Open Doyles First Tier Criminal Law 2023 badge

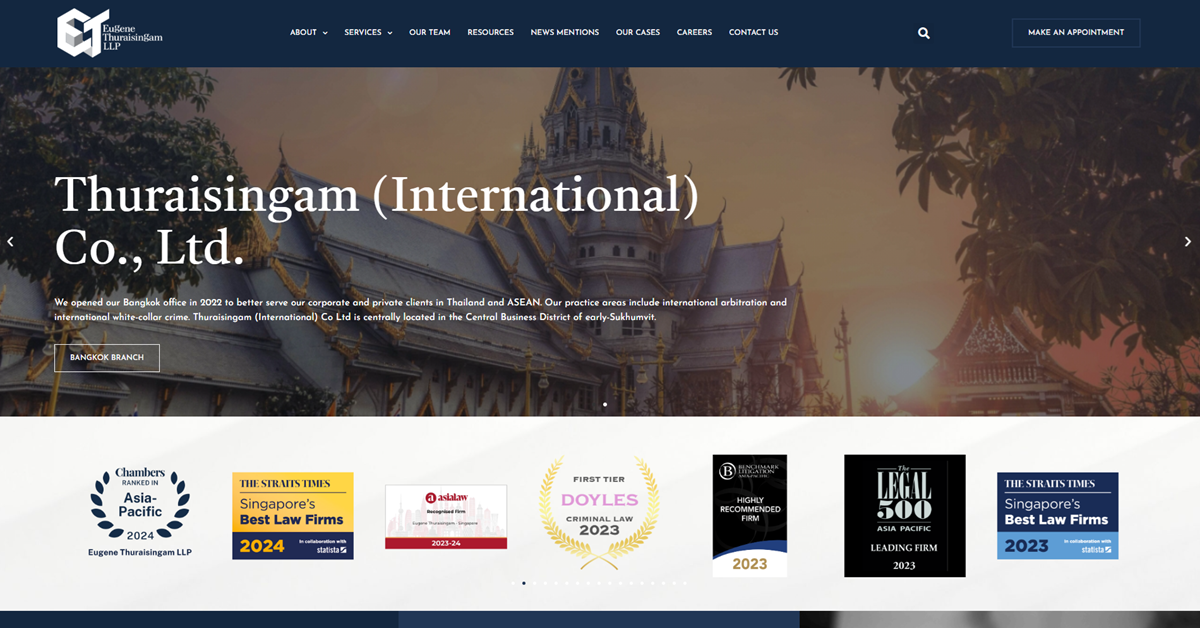(x=600, y=513)
